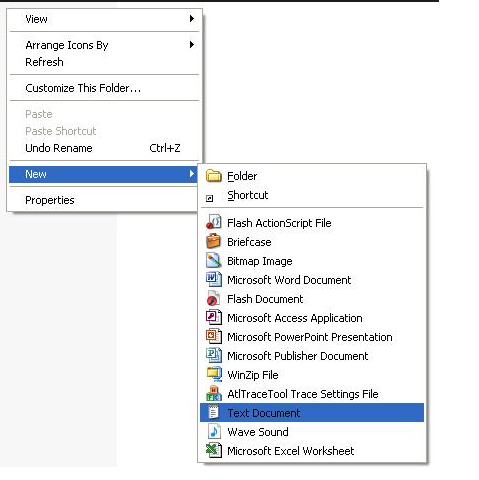The height and width of the screenshot is (480, 479).
Task: Click the Bitmap Image paintbrush icon
Action: pyautogui.click(x=214, y=260)
